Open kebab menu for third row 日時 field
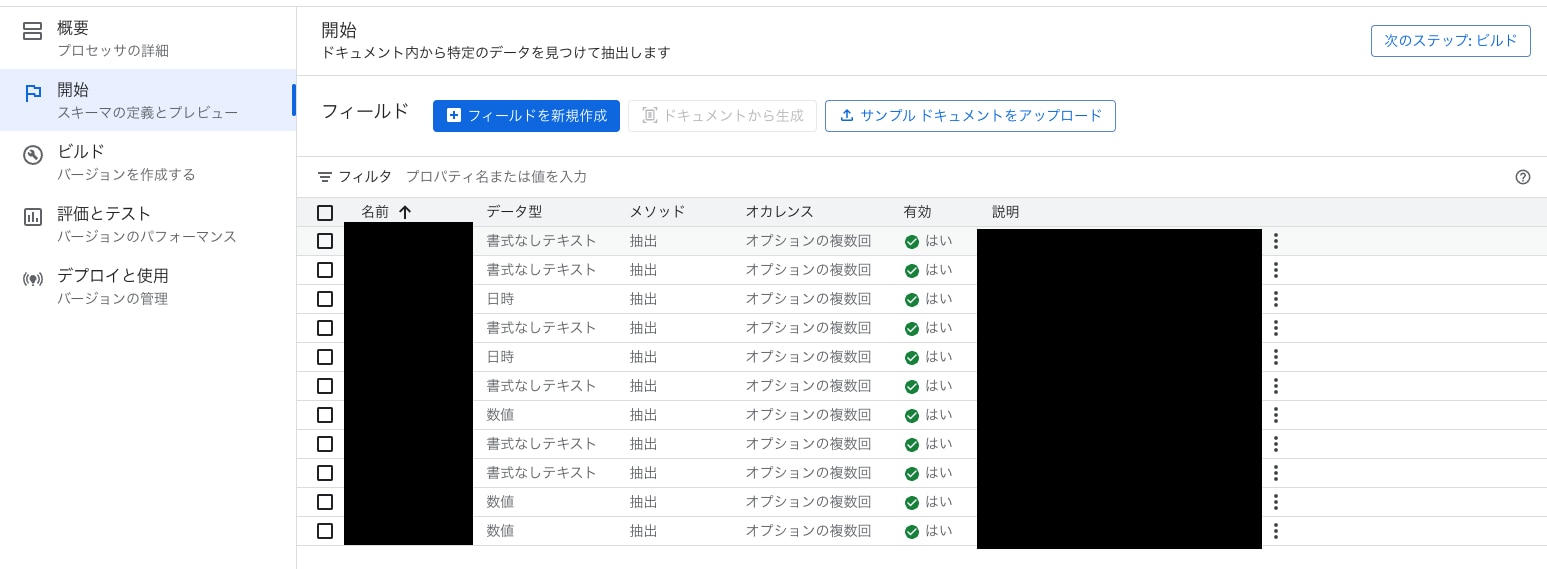Screen dimensions: 1547x569 pos(1275,299)
